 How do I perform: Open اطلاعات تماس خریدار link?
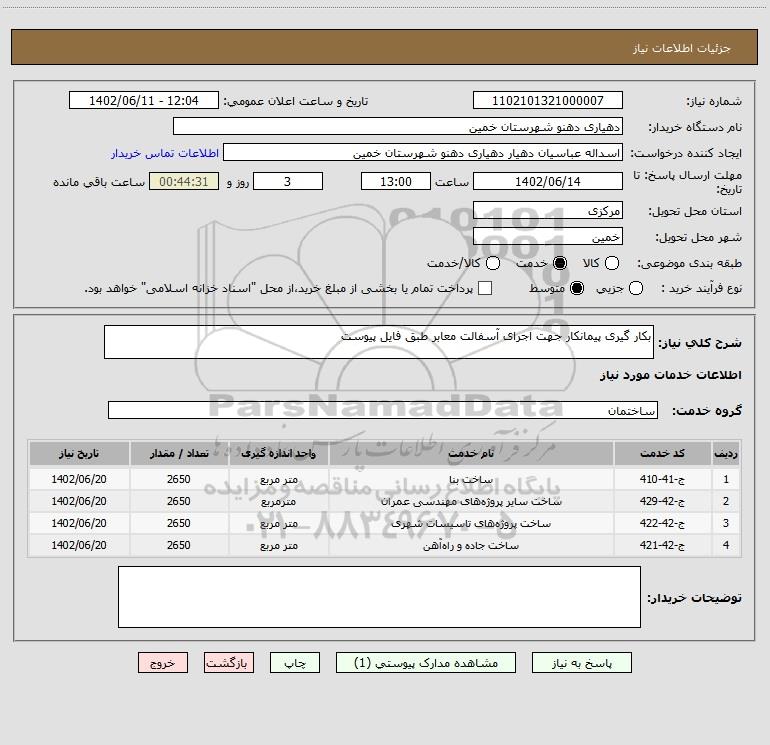pyautogui.click(x=165, y=153)
